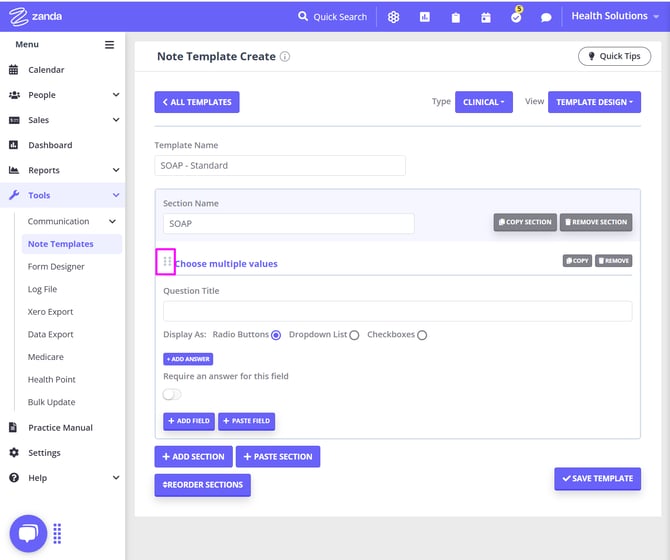Open the Clinical type dropdown
Screen dimensions: 670x560
484,102
